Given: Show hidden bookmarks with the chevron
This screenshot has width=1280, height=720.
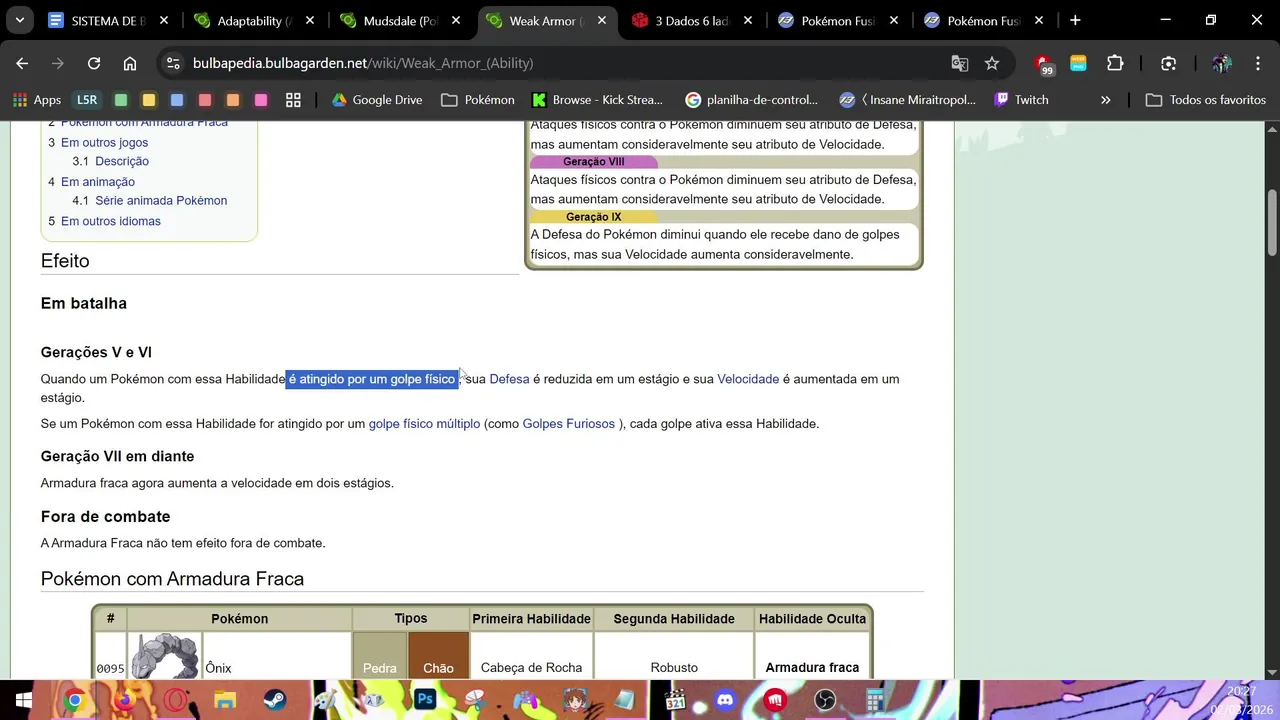Looking at the screenshot, I should point(1106,100).
